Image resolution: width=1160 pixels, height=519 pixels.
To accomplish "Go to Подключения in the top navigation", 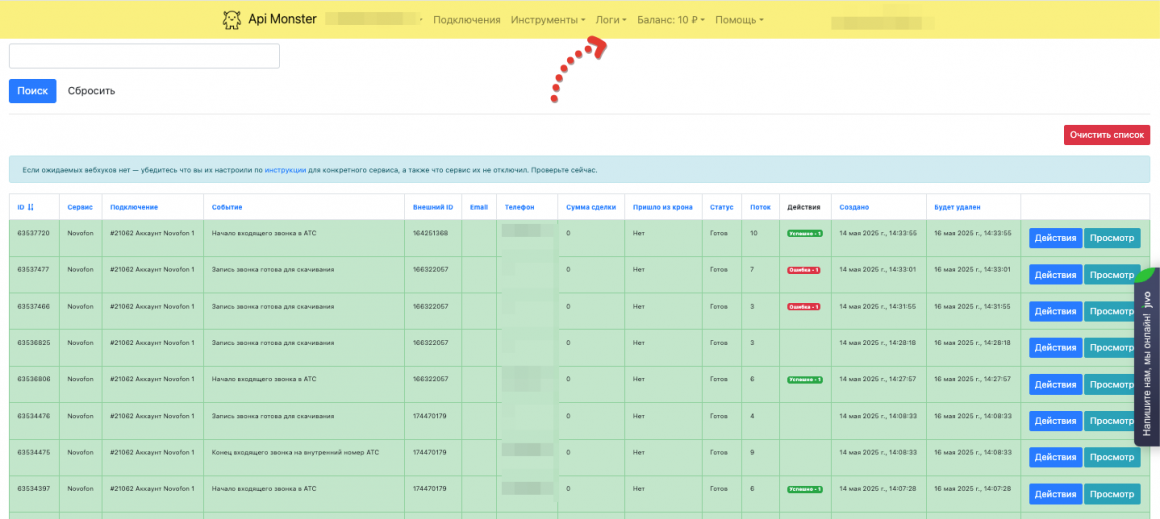I will (x=467, y=20).
